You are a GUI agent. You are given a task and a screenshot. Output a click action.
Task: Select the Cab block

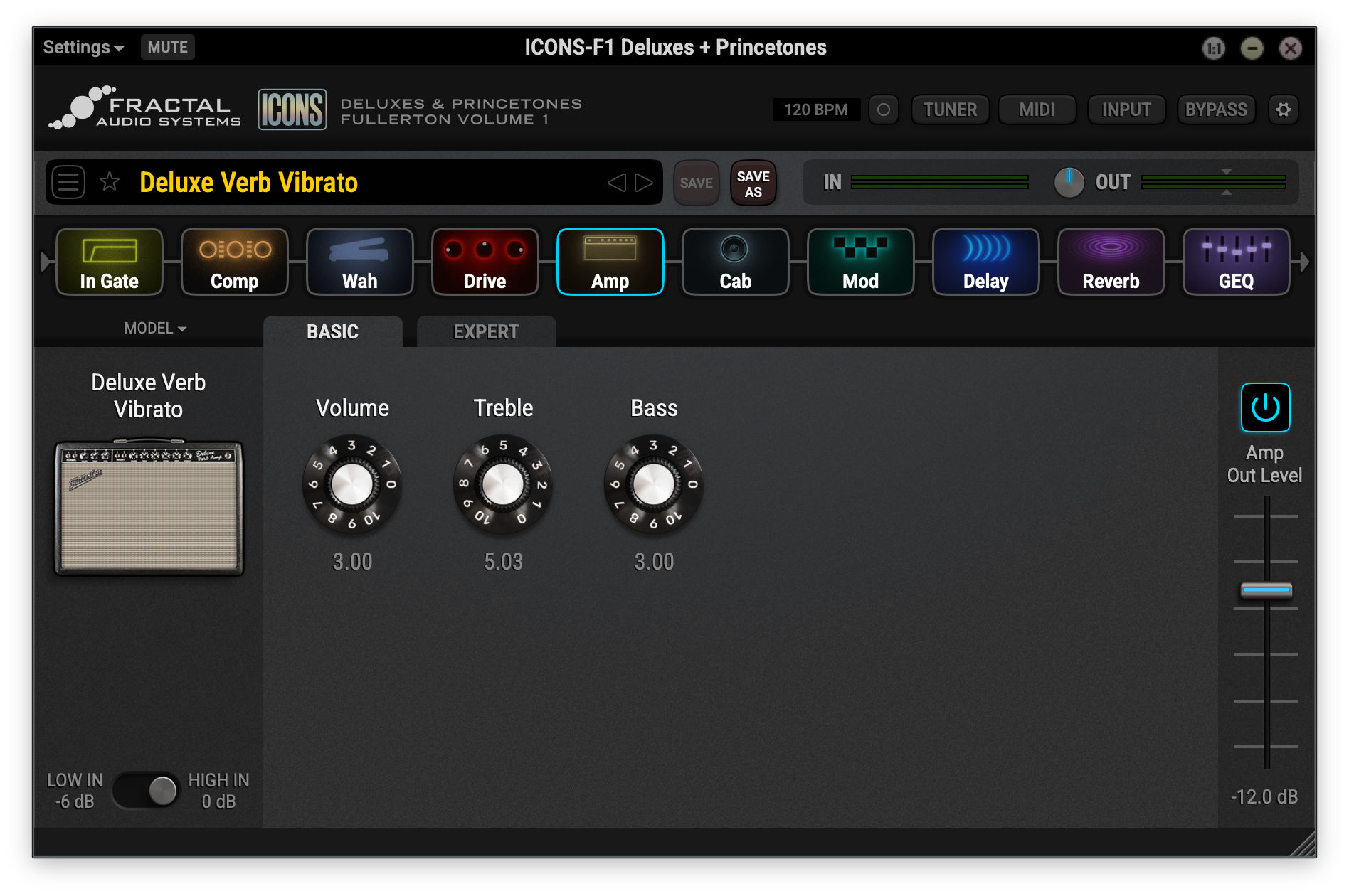click(x=735, y=262)
